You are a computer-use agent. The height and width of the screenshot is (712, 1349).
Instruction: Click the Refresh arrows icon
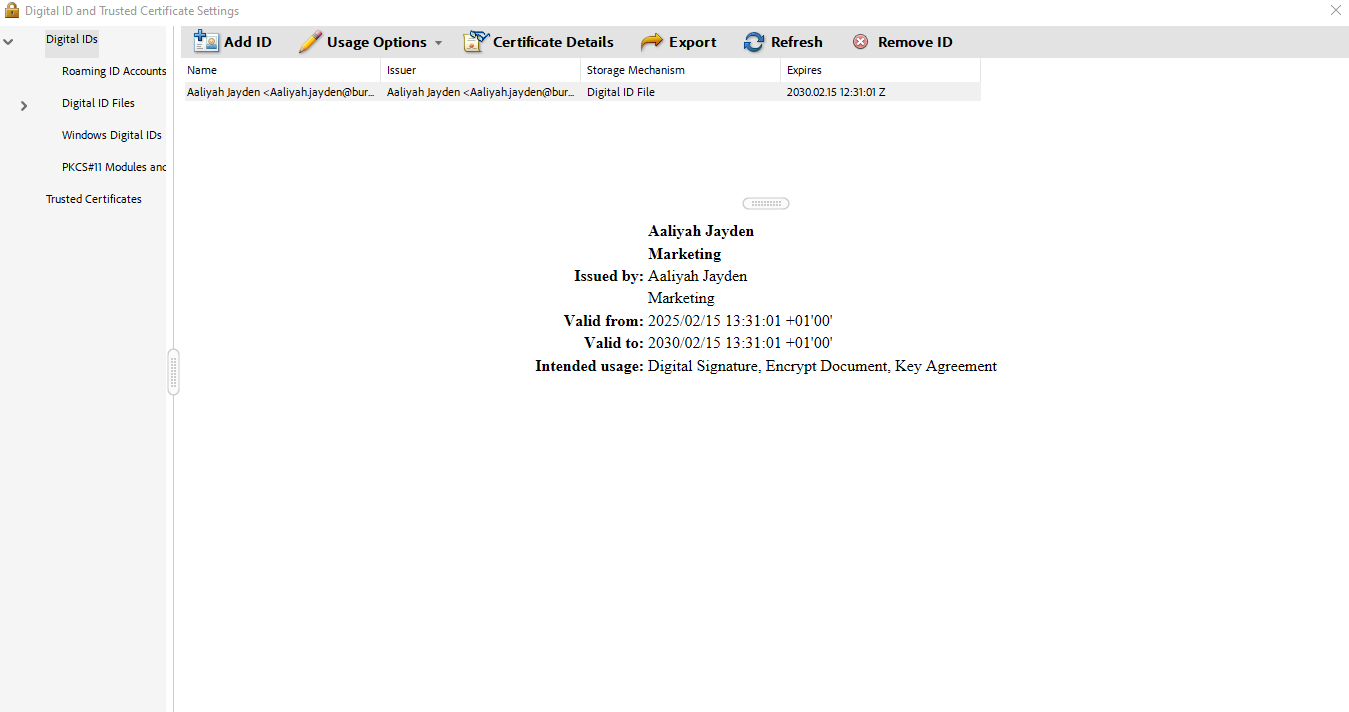click(754, 42)
